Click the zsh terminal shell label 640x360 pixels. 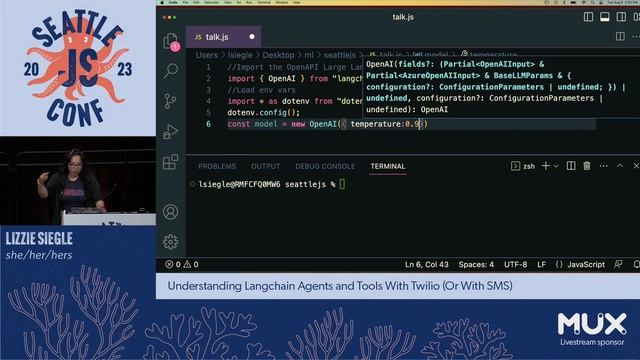pos(523,166)
